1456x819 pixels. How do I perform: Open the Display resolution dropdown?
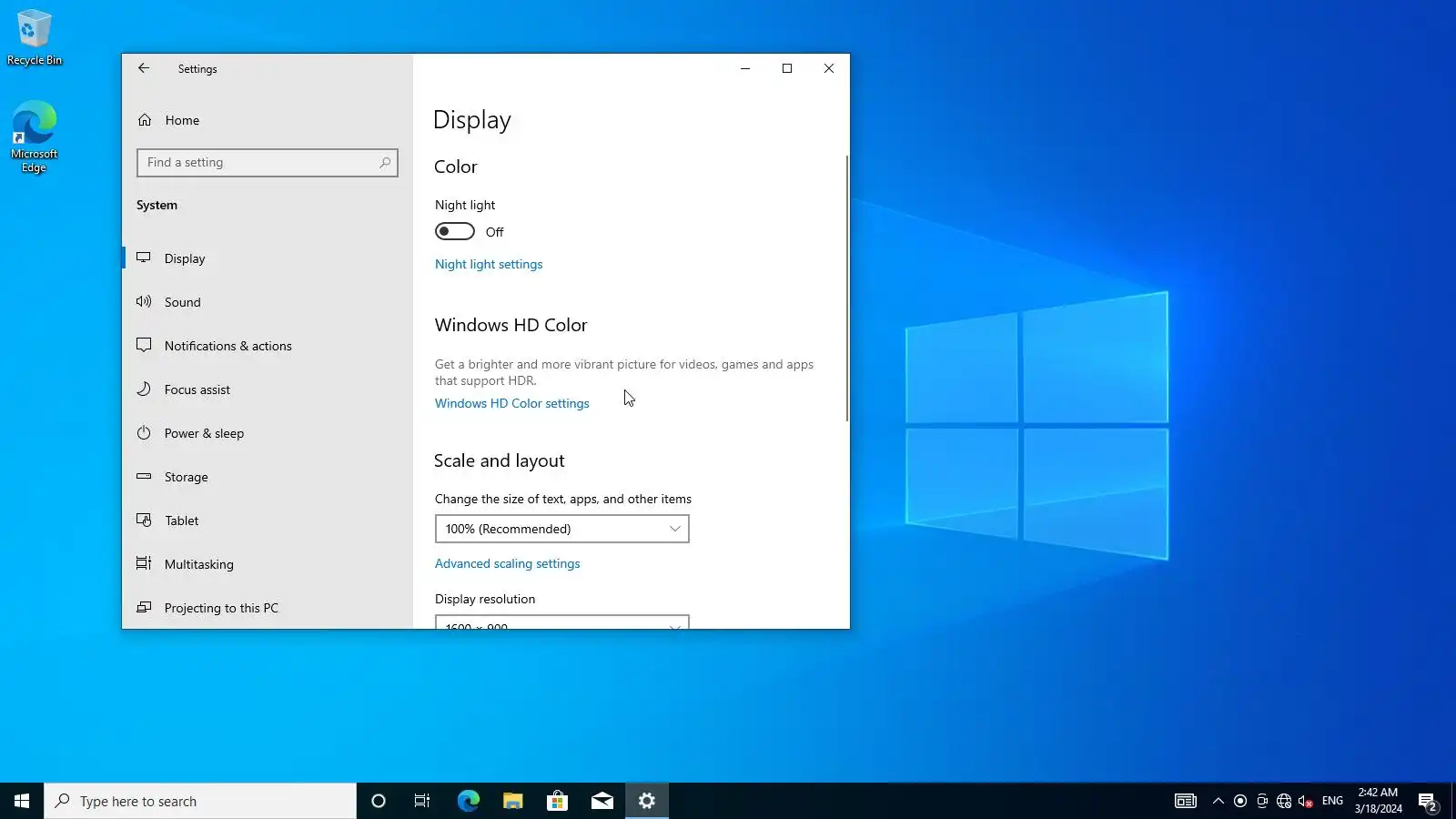[x=562, y=622]
